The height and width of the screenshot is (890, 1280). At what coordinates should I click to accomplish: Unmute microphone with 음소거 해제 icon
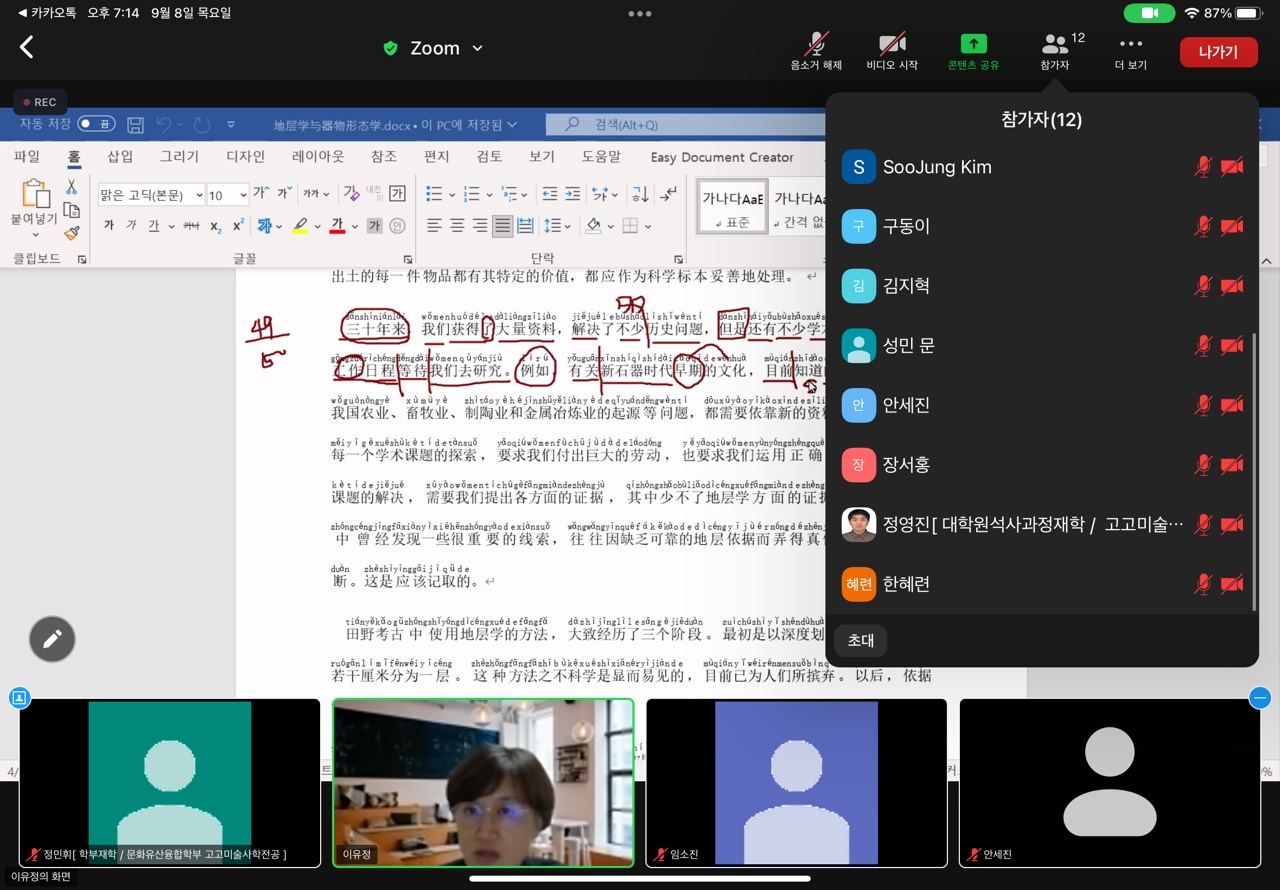[816, 45]
